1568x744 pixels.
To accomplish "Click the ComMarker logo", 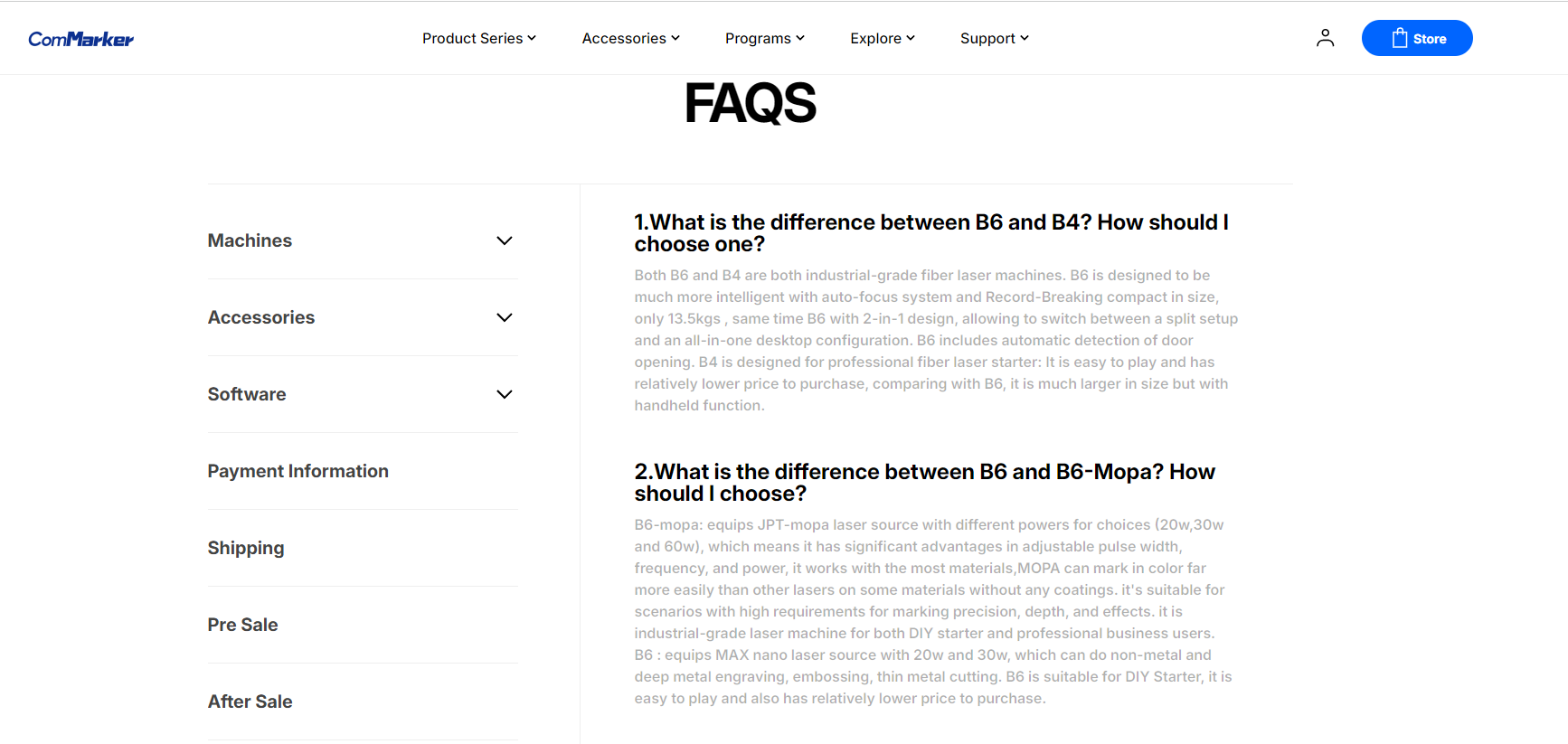I will tap(80, 39).
